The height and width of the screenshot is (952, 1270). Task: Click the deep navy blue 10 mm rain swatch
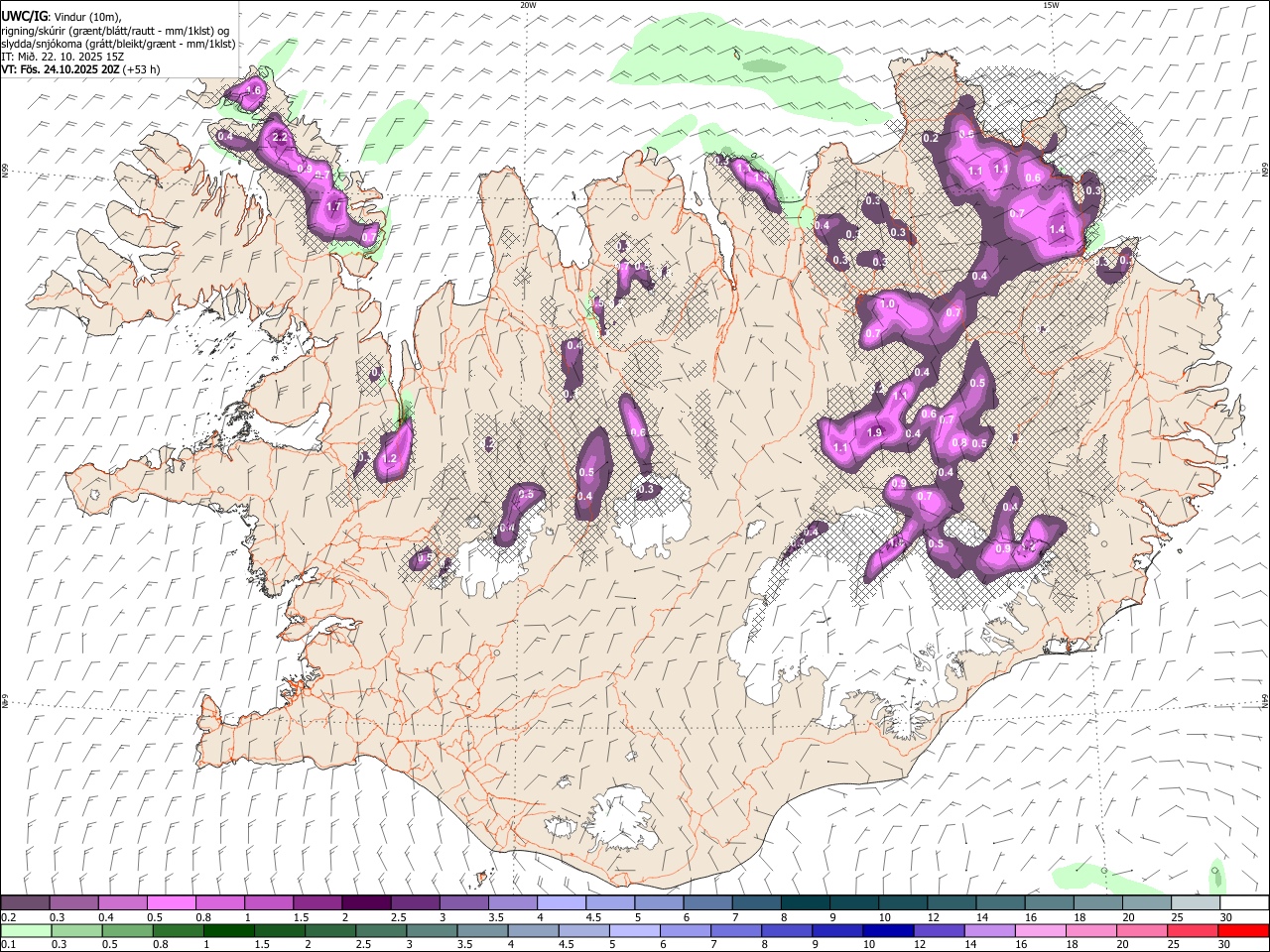(886, 930)
